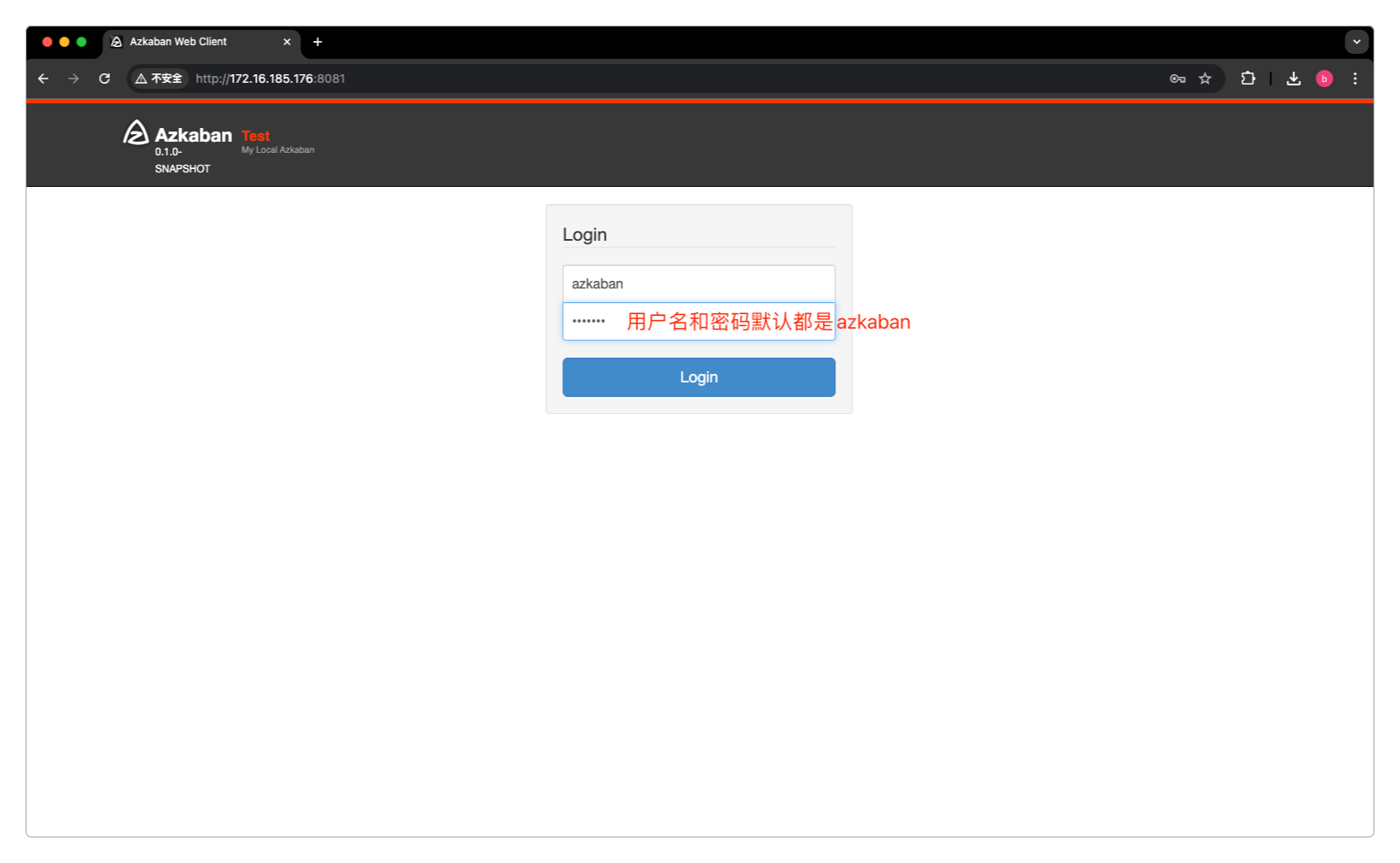The image size is (1400, 863).
Task: Go forward with the browser forward arrow
Action: click(x=74, y=79)
